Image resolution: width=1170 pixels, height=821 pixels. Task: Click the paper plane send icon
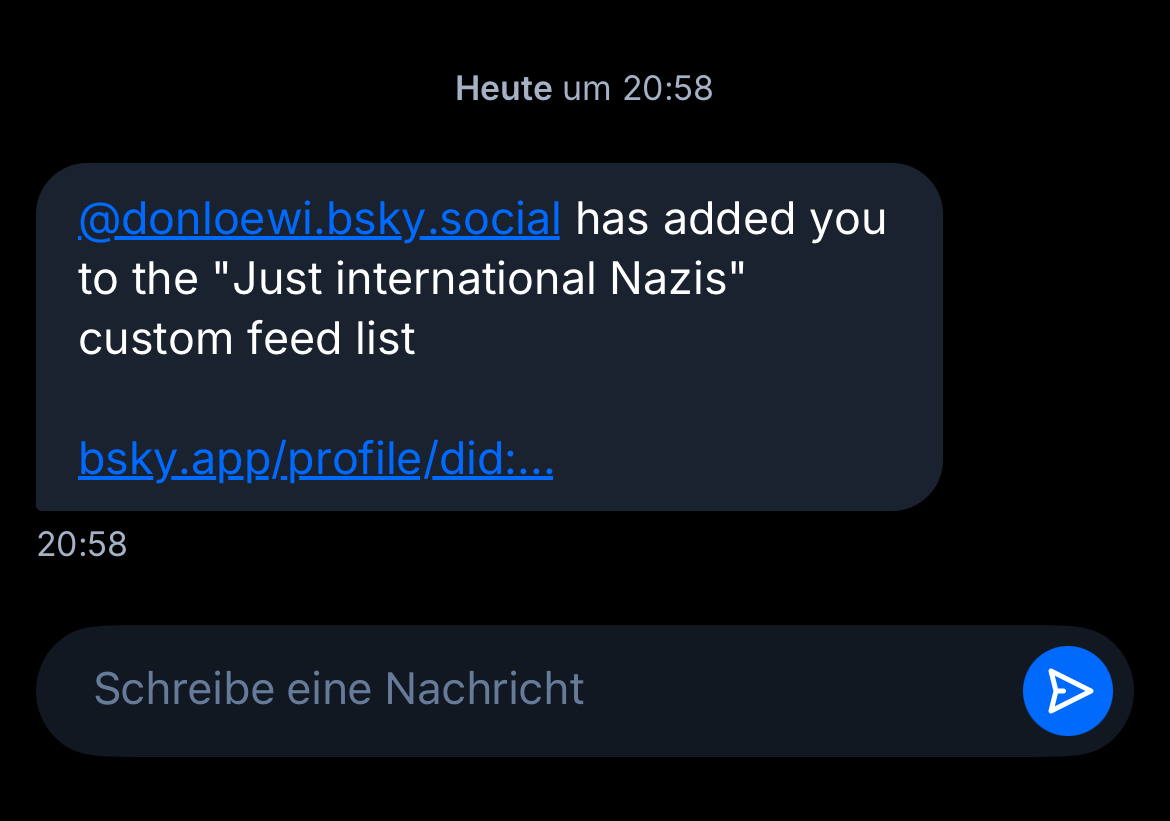pos(1067,691)
